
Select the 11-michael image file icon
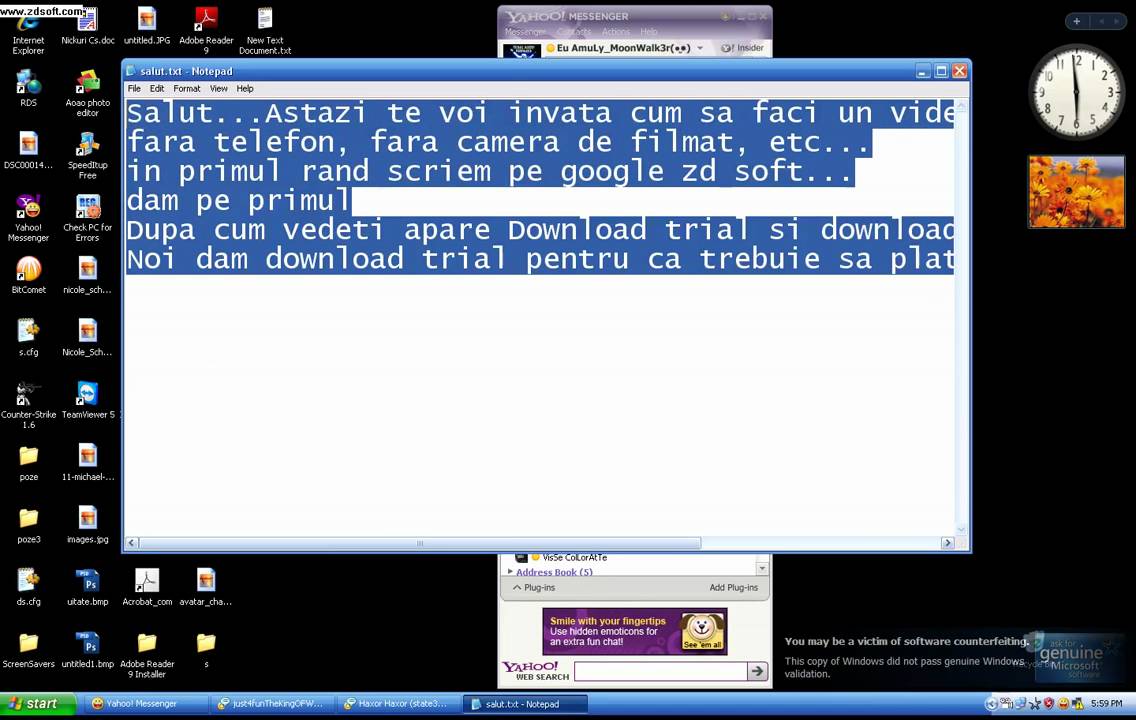[88, 462]
